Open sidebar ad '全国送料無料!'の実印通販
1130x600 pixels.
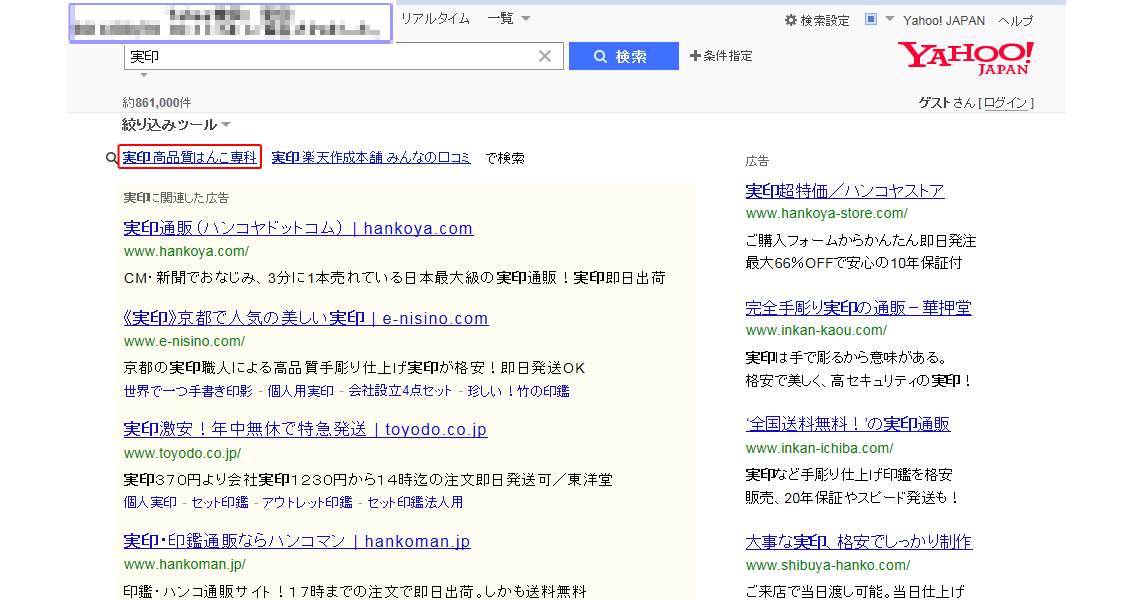tap(848, 424)
